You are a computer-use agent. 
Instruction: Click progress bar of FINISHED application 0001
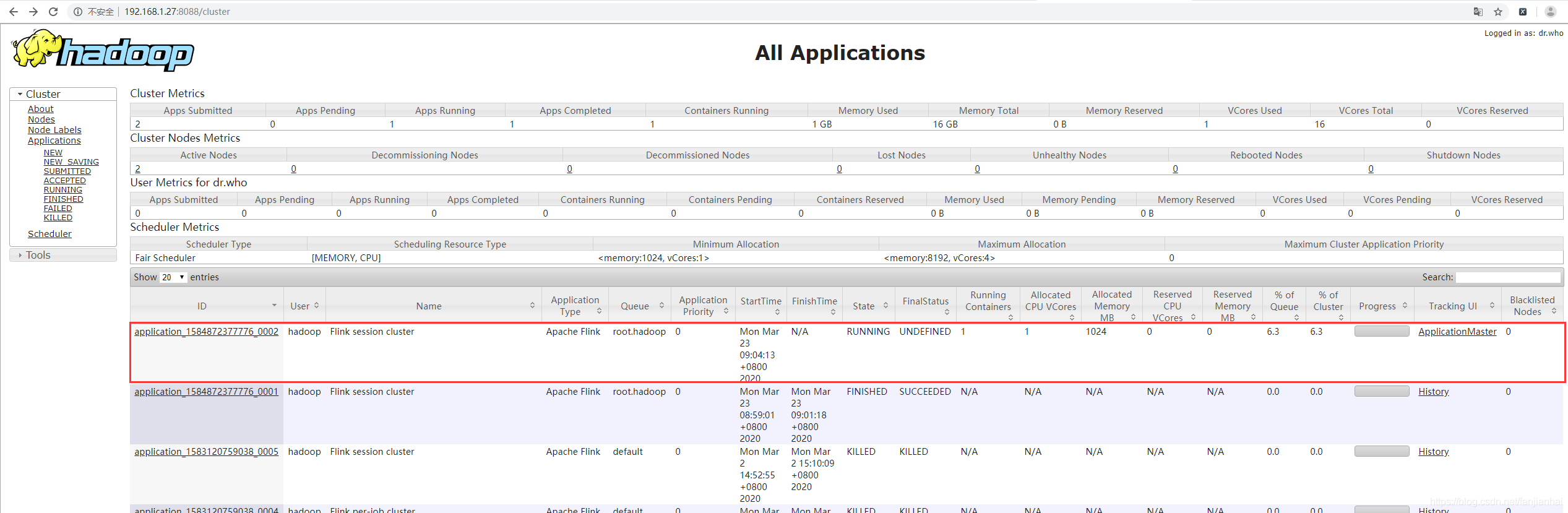[x=1382, y=391]
